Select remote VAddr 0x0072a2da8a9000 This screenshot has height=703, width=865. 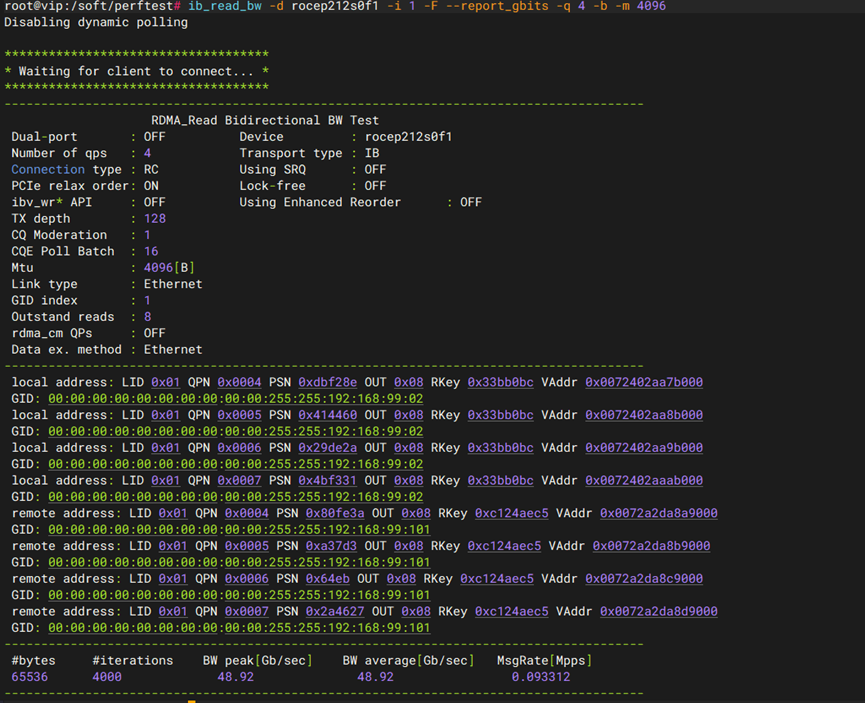pos(658,514)
